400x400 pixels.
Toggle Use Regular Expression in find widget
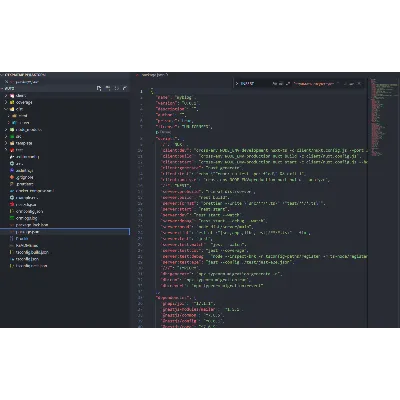click(x=288, y=84)
